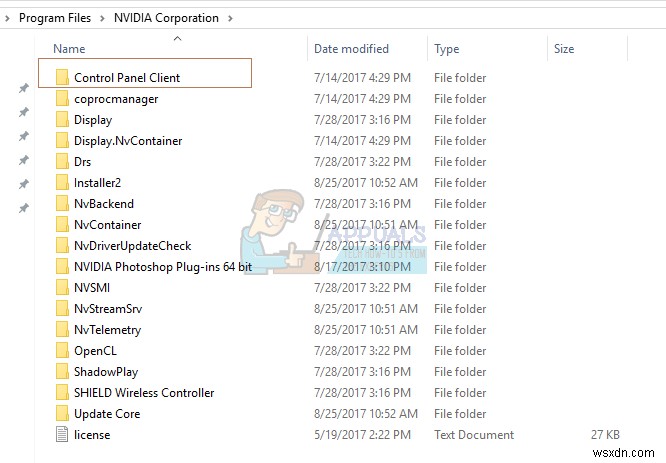
Task: Select the Drs folder icon
Action: coord(62,161)
